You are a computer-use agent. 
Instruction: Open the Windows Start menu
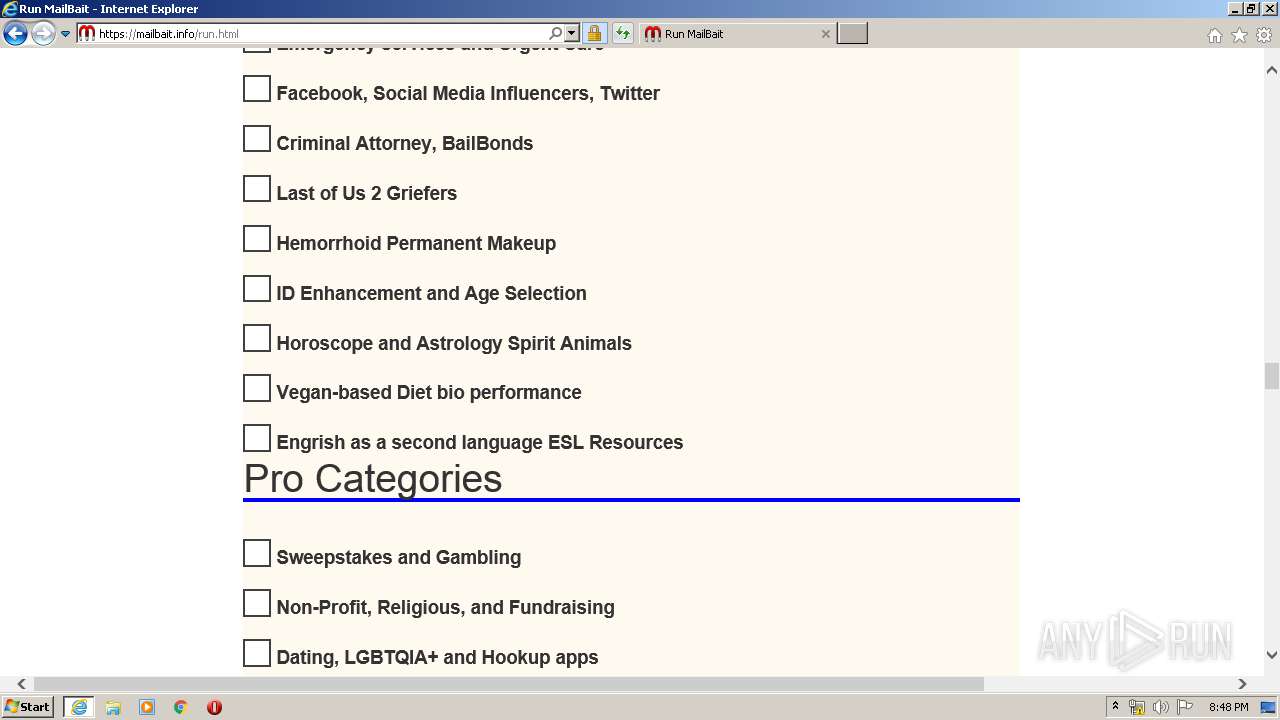point(28,707)
